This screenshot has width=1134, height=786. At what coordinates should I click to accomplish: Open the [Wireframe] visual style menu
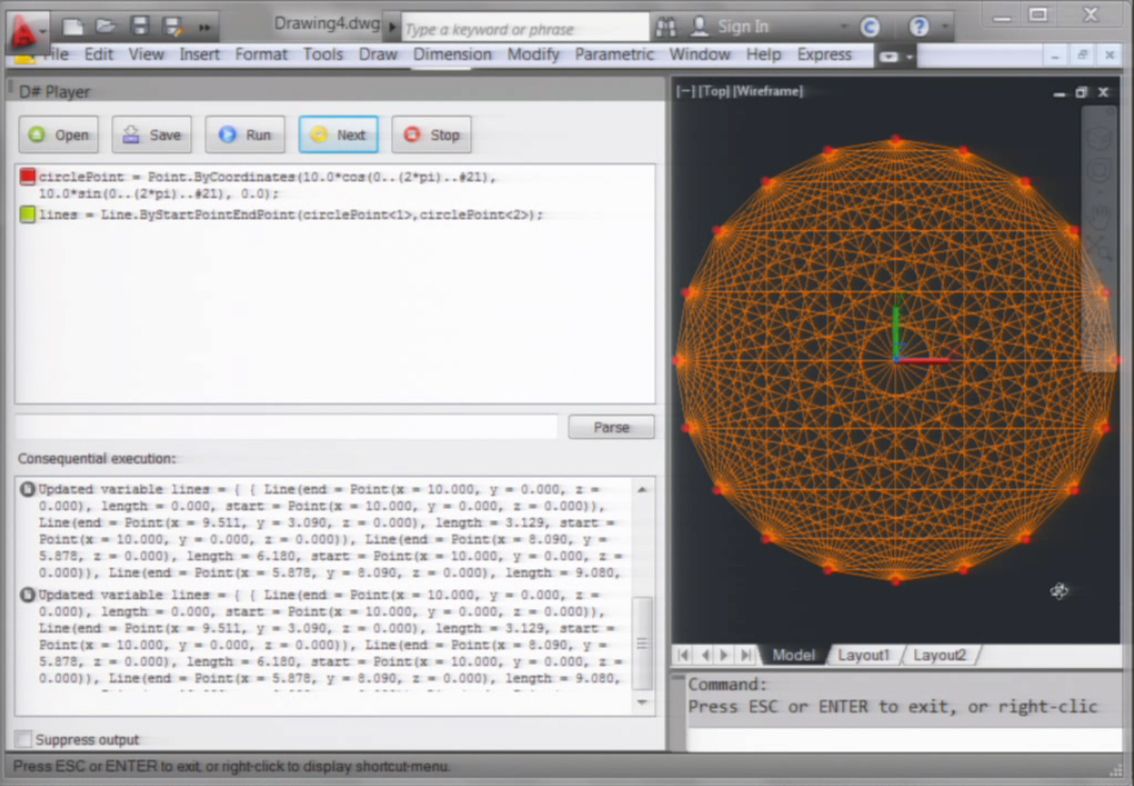(x=769, y=91)
